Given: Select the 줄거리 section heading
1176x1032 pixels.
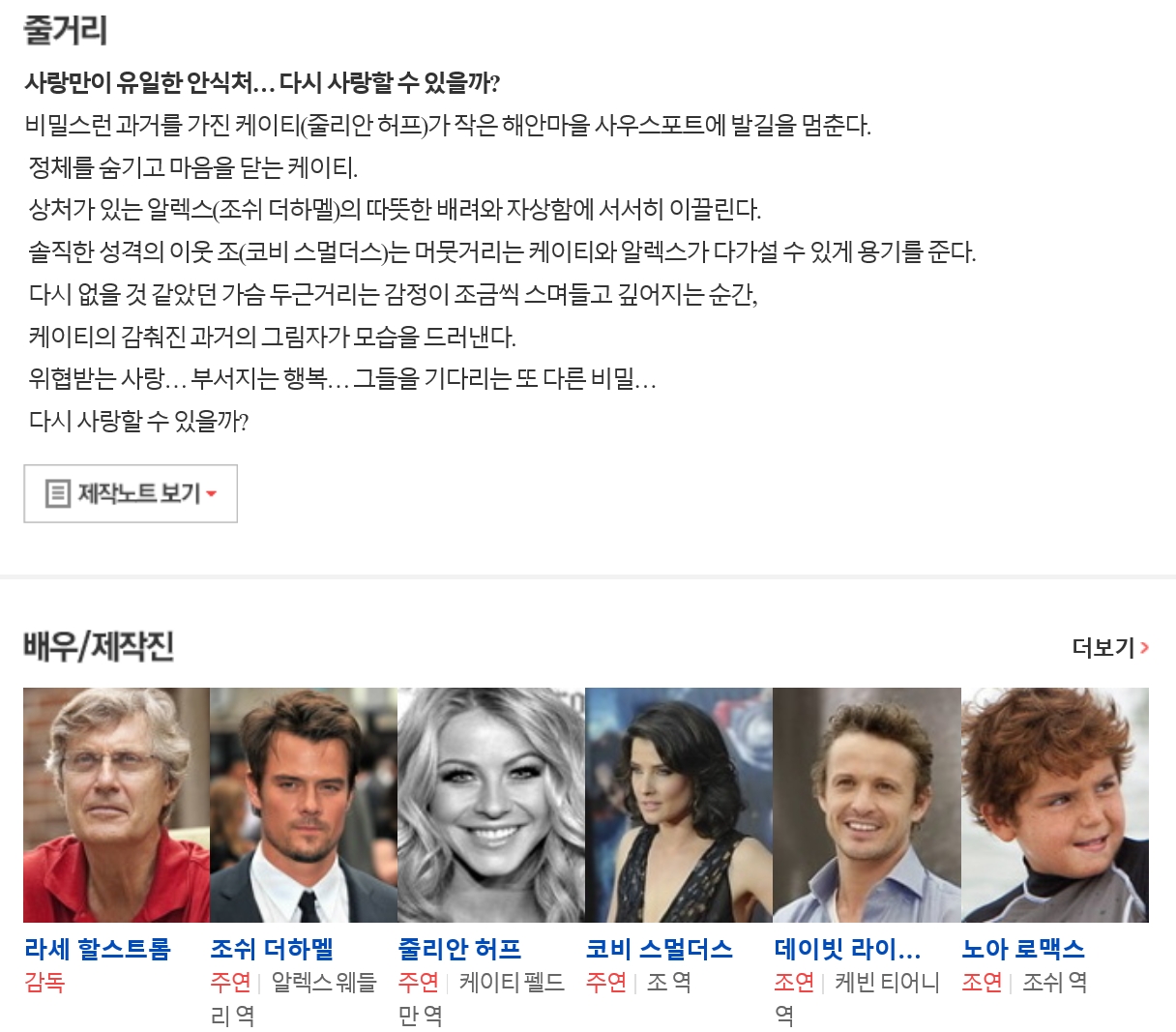Looking at the screenshot, I should 66,30.
